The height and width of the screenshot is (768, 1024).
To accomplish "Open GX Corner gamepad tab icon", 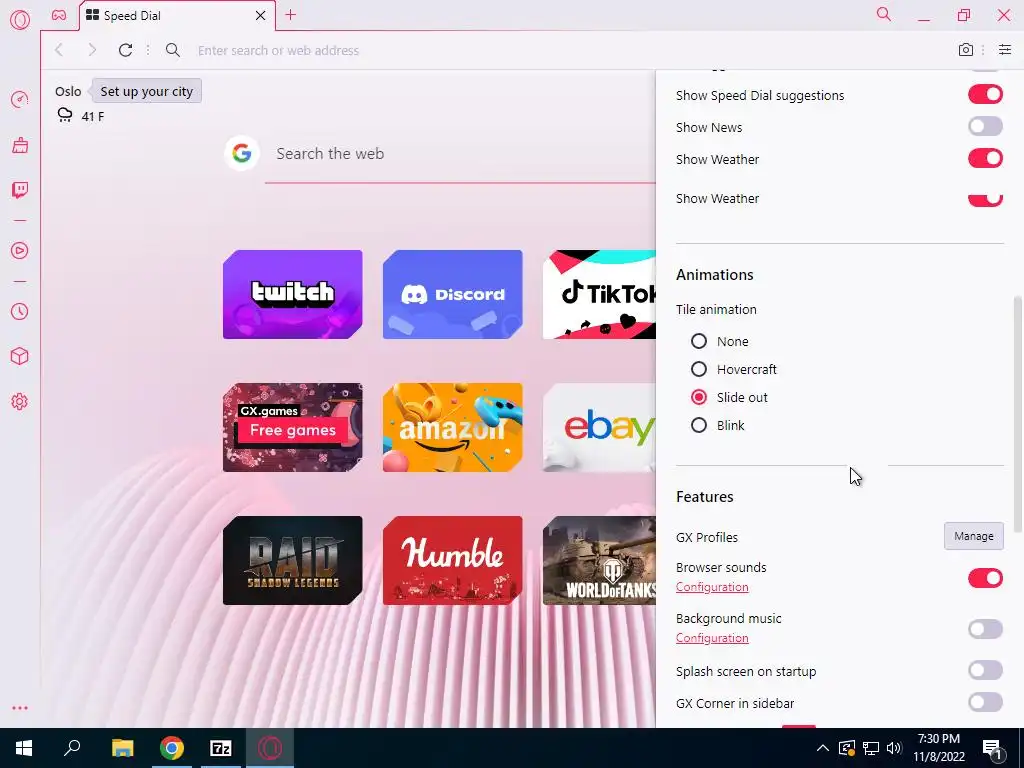I will 59,15.
